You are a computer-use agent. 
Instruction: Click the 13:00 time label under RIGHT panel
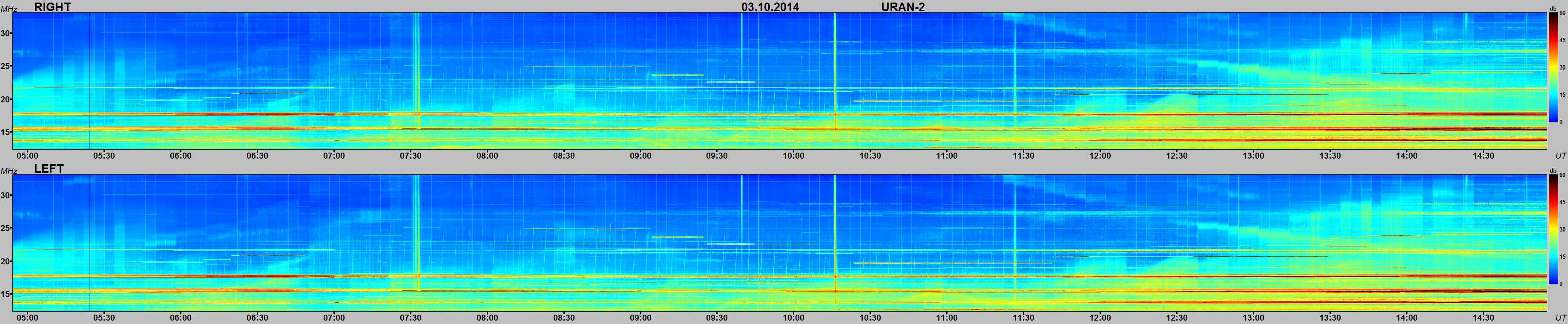[1254, 156]
